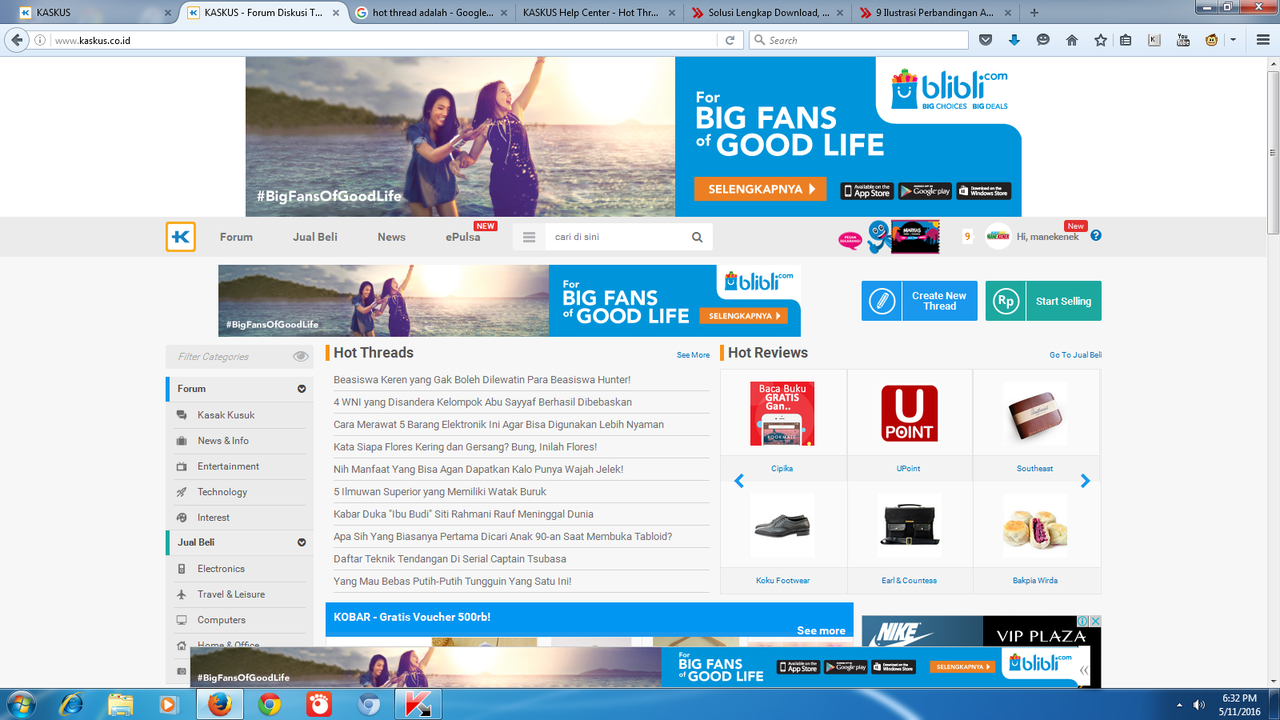Open Windows Explorer folder in taskbar
The image size is (1280, 720).
pyautogui.click(x=120, y=704)
